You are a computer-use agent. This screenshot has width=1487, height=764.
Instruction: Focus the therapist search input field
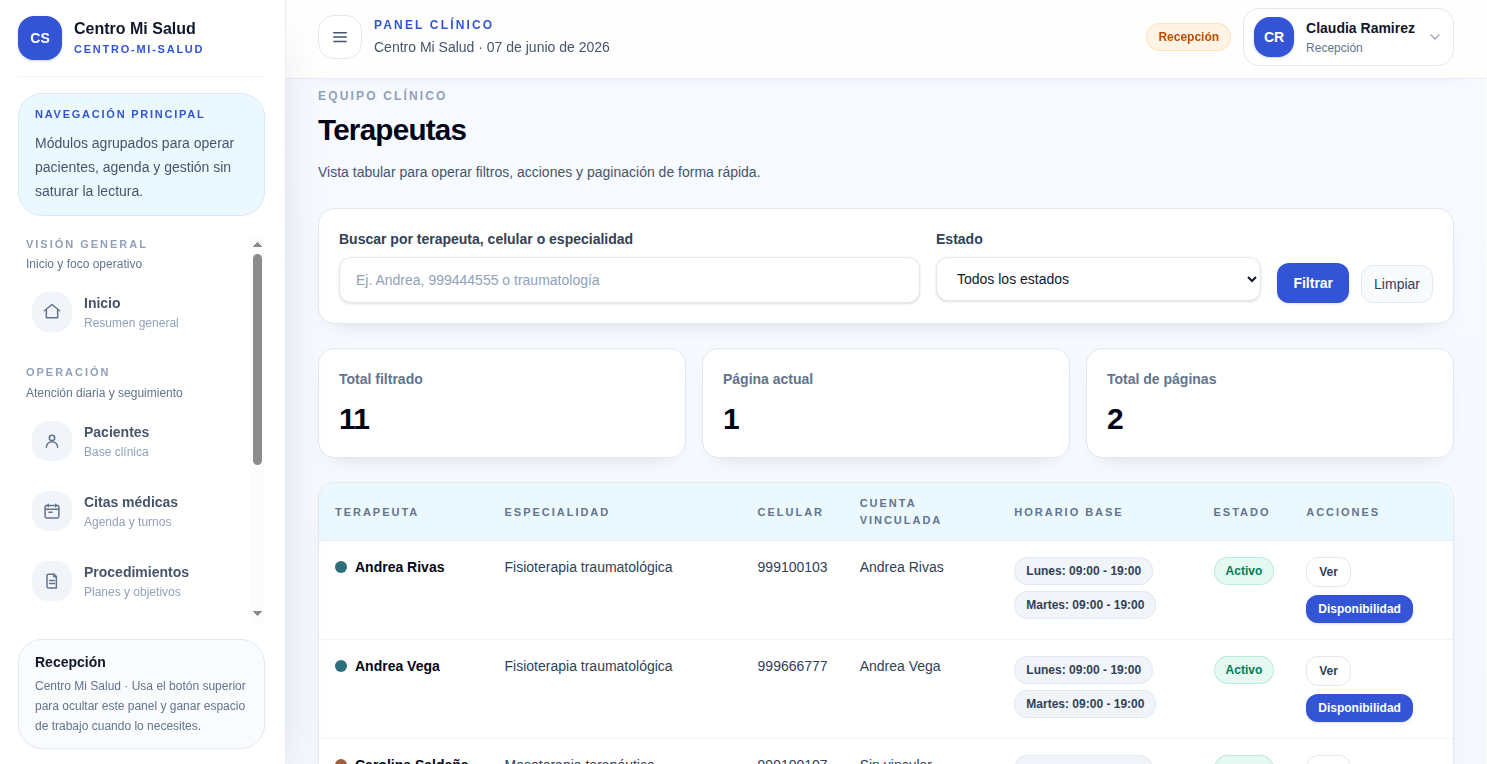[629, 280]
